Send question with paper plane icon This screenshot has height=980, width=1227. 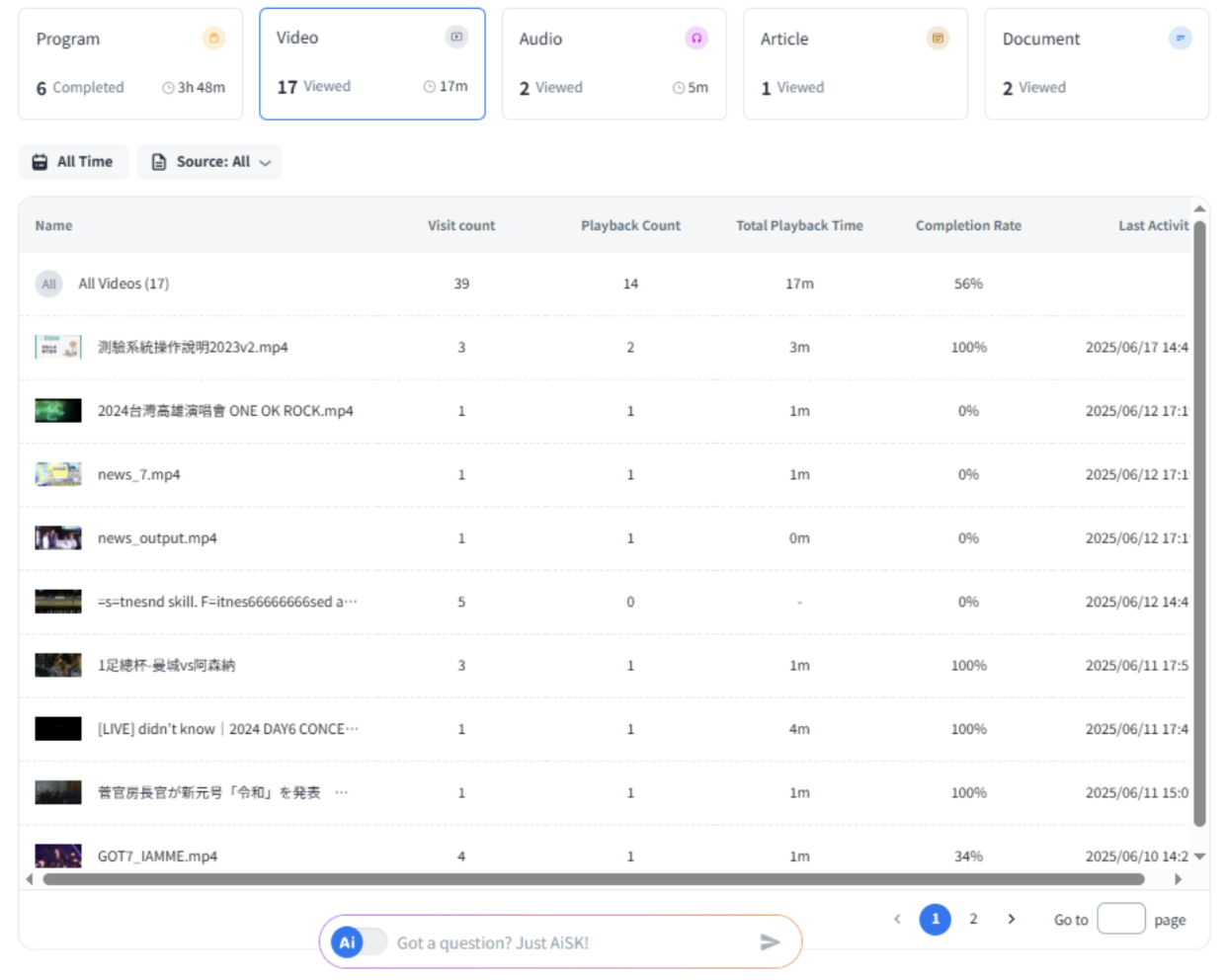(x=770, y=942)
